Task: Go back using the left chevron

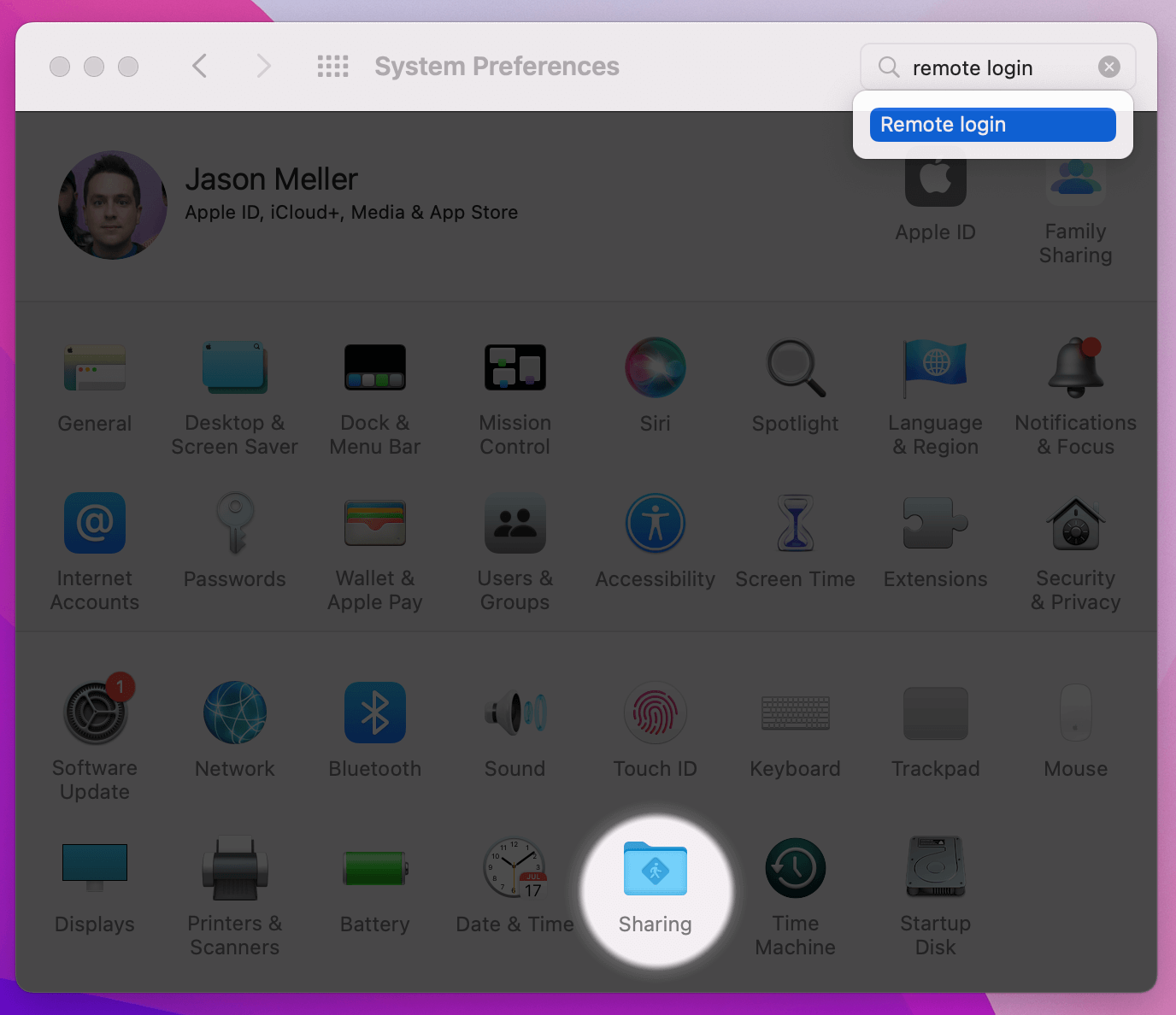Action: [x=200, y=67]
